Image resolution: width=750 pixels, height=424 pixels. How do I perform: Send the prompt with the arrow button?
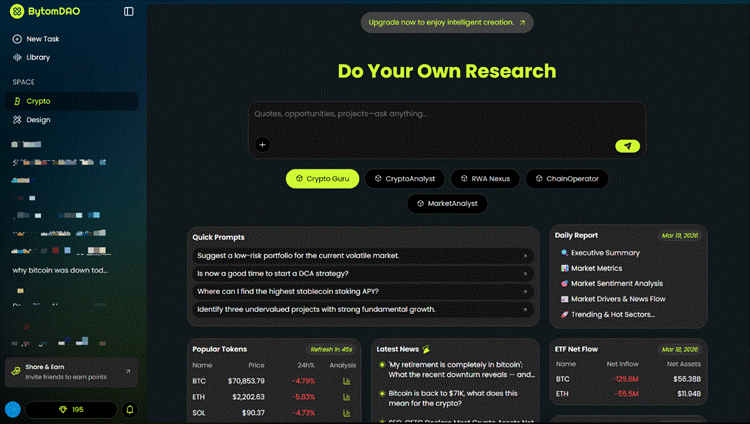point(628,146)
